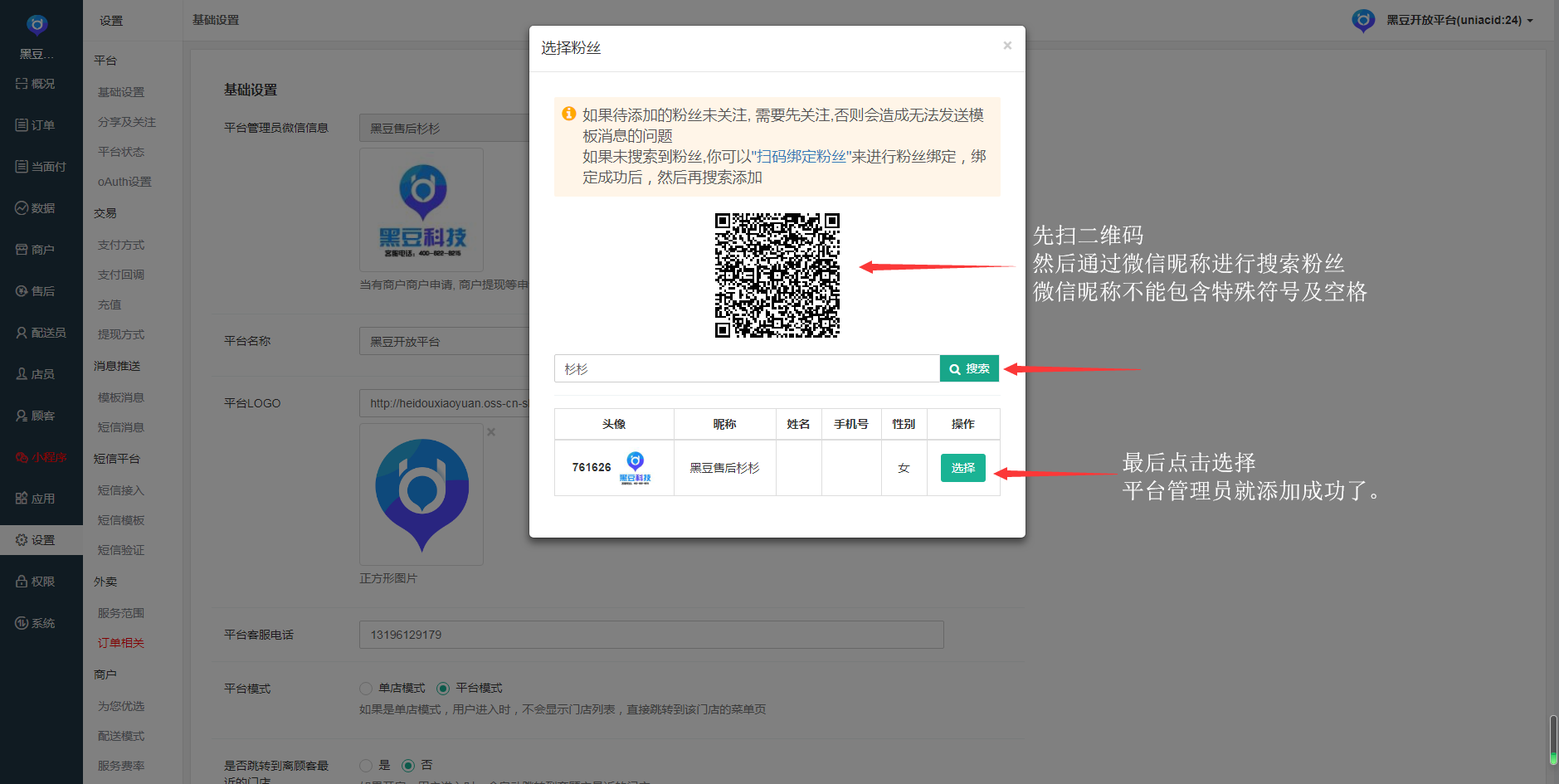Open 提现方式 in settings menu

[x=121, y=334]
